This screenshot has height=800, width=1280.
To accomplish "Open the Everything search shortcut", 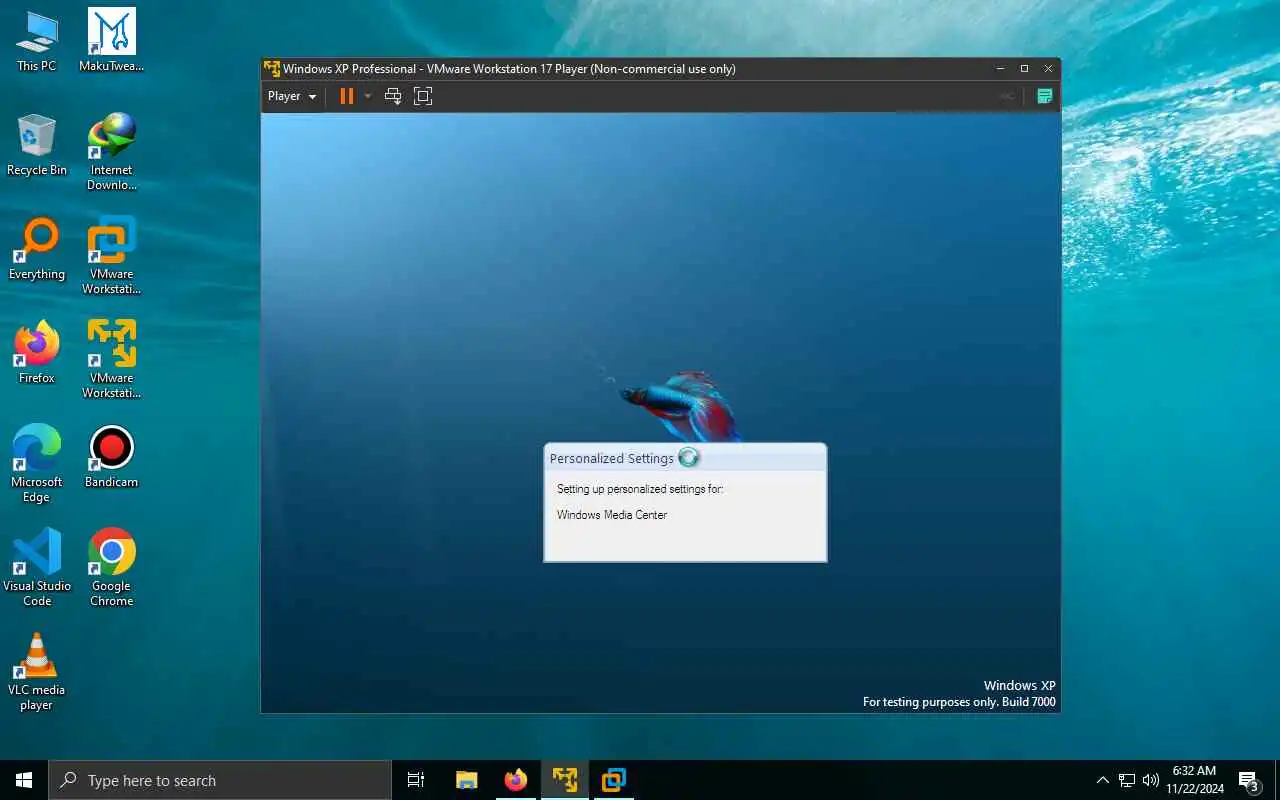I will pyautogui.click(x=37, y=249).
